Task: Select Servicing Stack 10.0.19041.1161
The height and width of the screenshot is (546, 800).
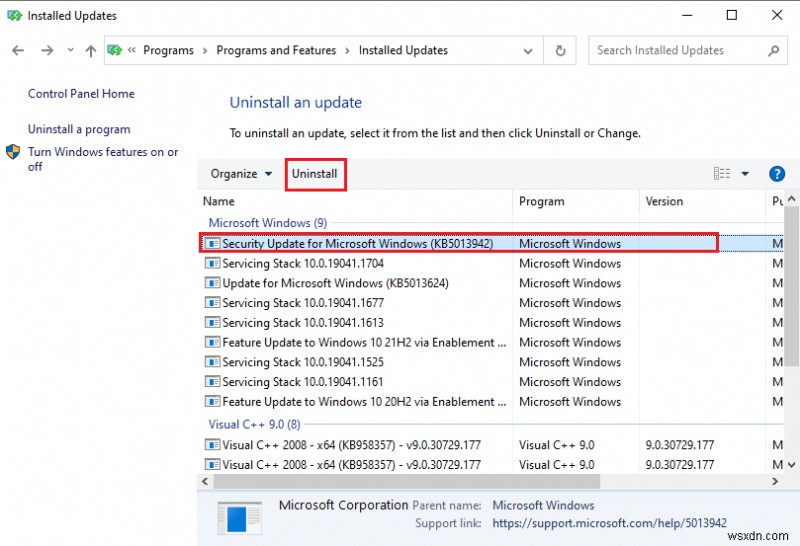Action: point(303,382)
